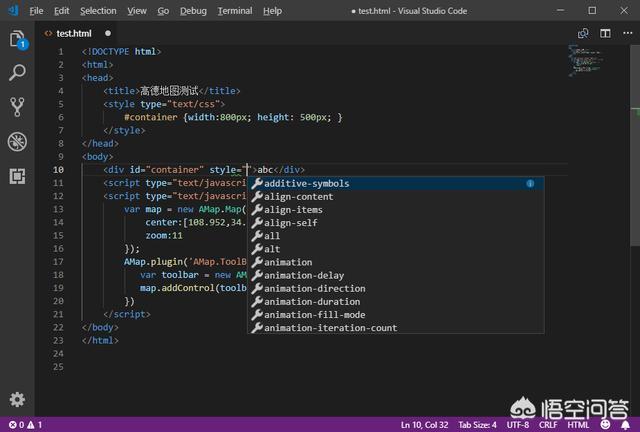Click the Manage gear icon
640x432 pixels.
[x=17, y=399]
